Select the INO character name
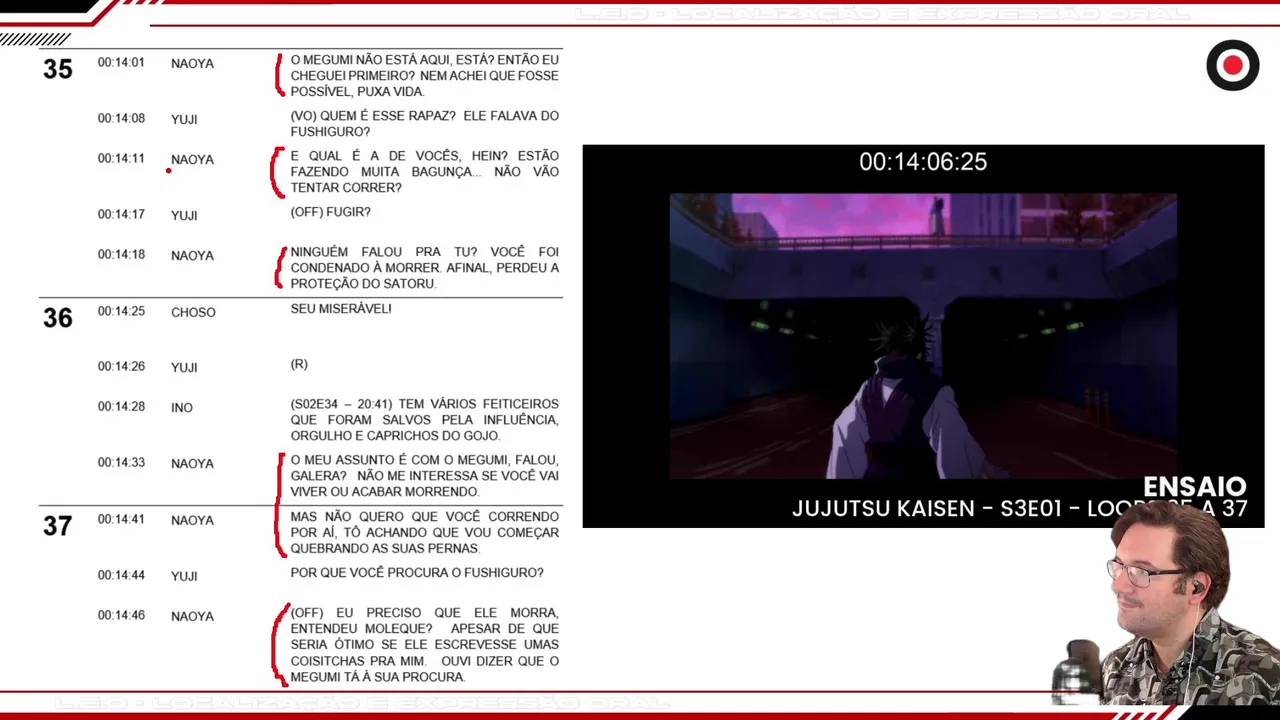 click(x=182, y=407)
